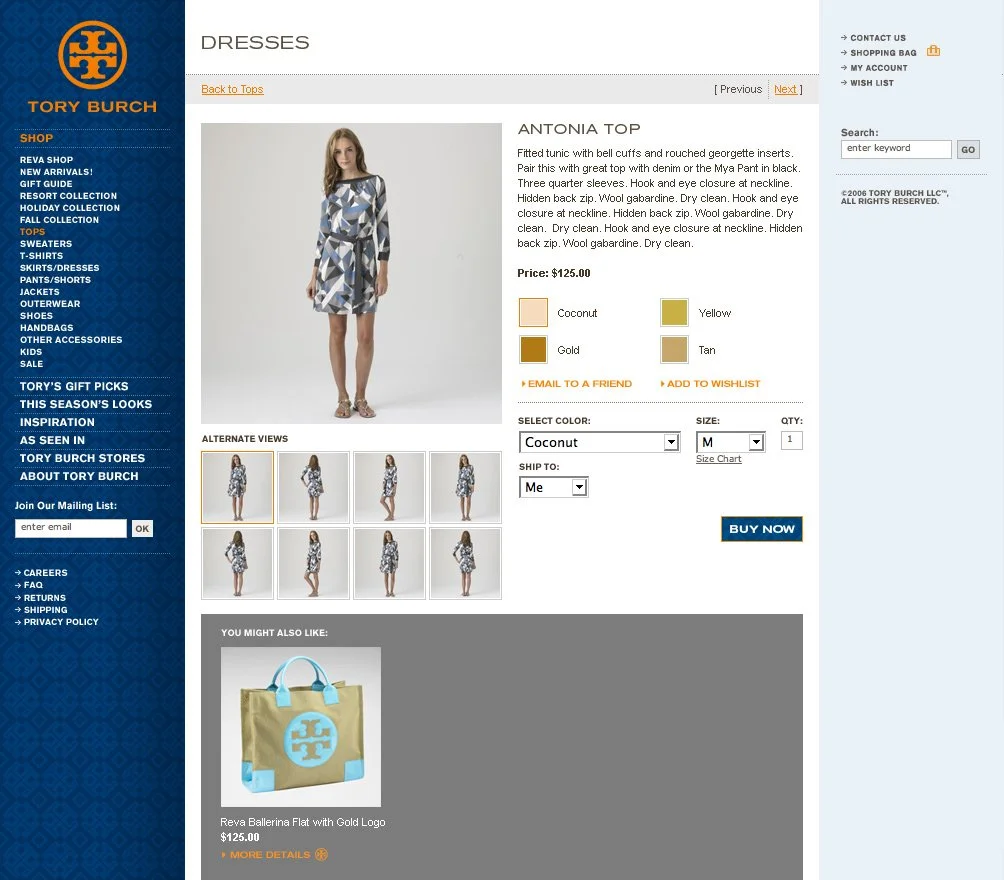Open the Reva Shop menu item
Viewport: 1004px width, 880px height.
coord(46,159)
